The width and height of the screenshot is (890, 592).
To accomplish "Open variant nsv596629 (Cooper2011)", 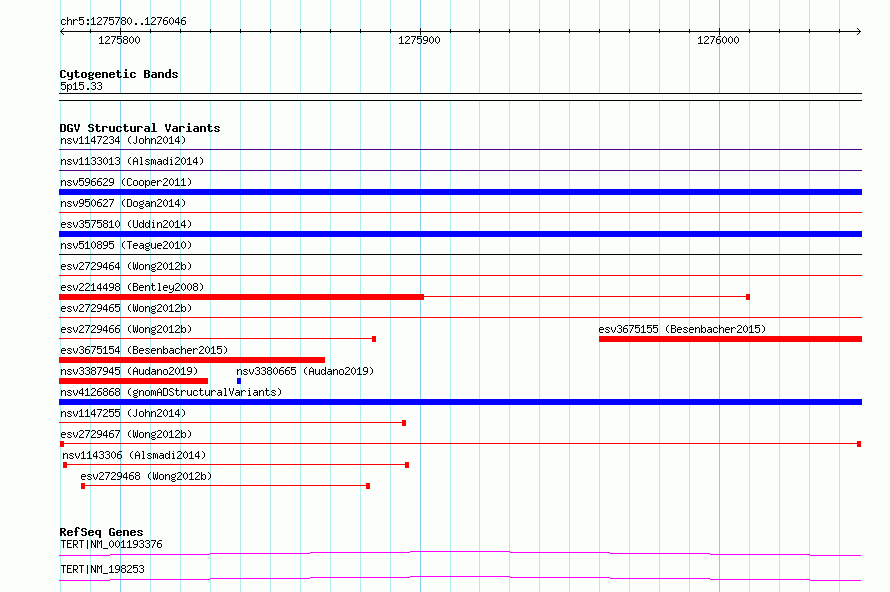I will [x=126, y=182].
